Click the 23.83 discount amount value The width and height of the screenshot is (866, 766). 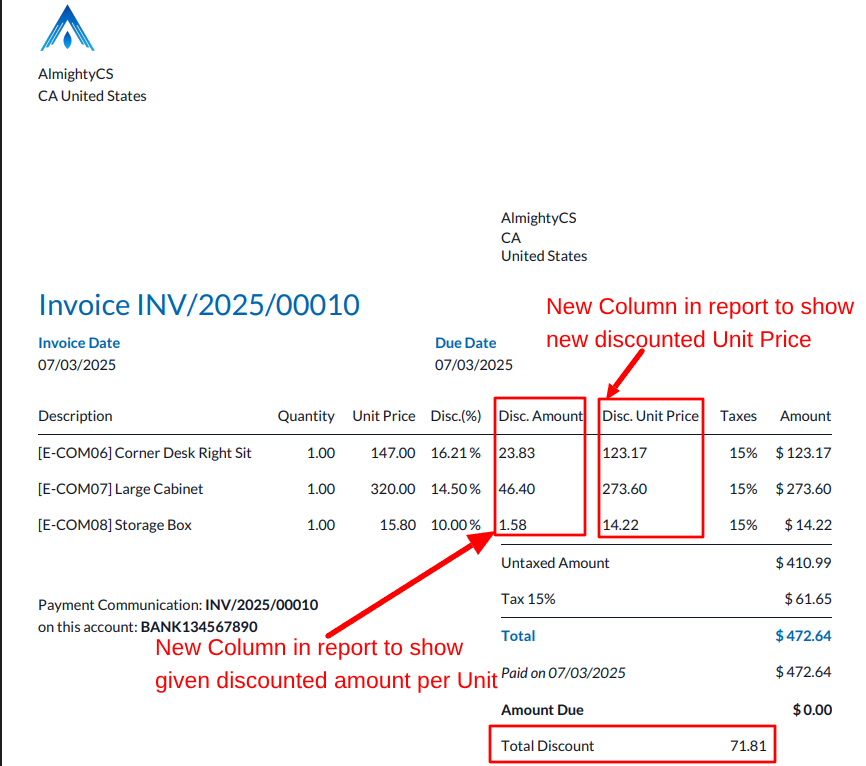(517, 453)
